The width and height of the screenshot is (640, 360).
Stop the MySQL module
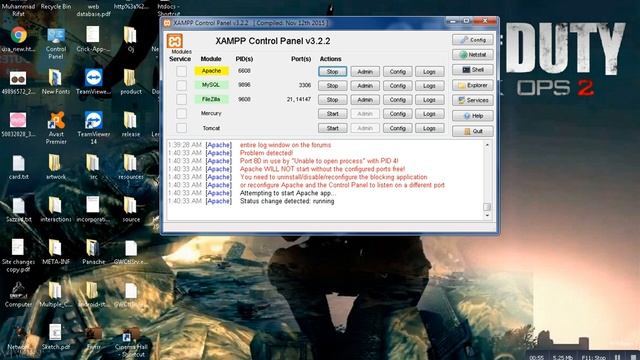[x=333, y=86]
